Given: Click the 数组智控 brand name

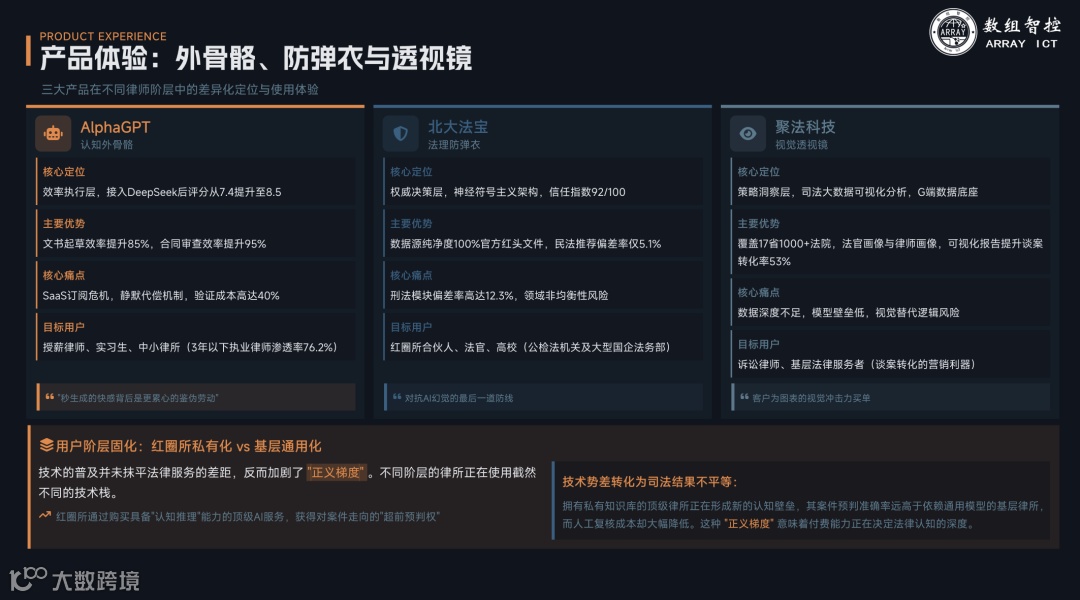Looking at the screenshot, I should click(x=1021, y=25).
